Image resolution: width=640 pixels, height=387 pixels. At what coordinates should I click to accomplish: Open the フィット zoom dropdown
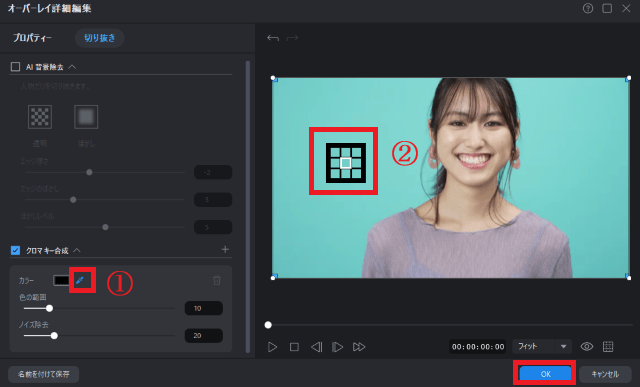(542, 347)
